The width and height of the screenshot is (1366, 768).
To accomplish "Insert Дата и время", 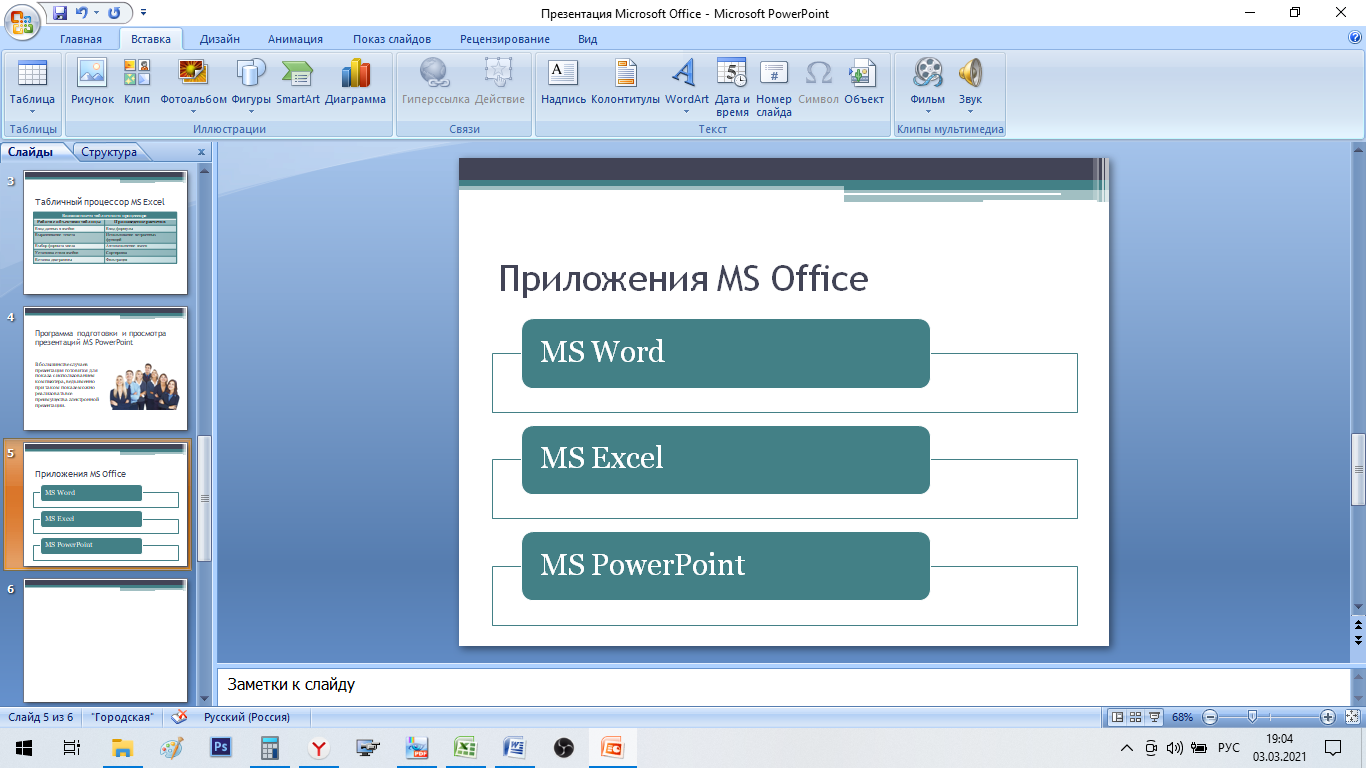I will pos(732,87).
